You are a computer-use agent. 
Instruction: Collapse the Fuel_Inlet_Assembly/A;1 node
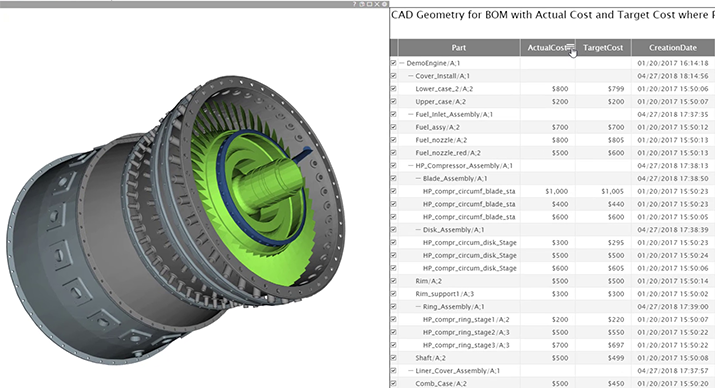(x=410, y=114)
